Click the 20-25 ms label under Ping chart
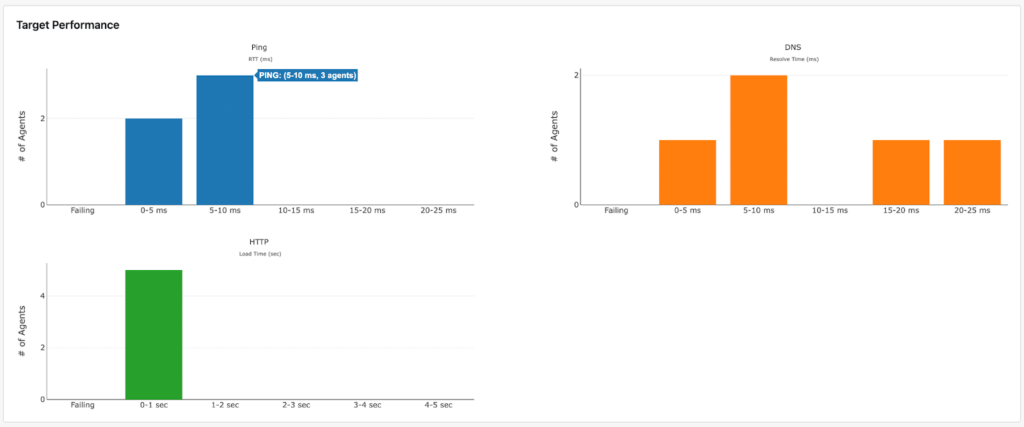 [x=438, y=211]
